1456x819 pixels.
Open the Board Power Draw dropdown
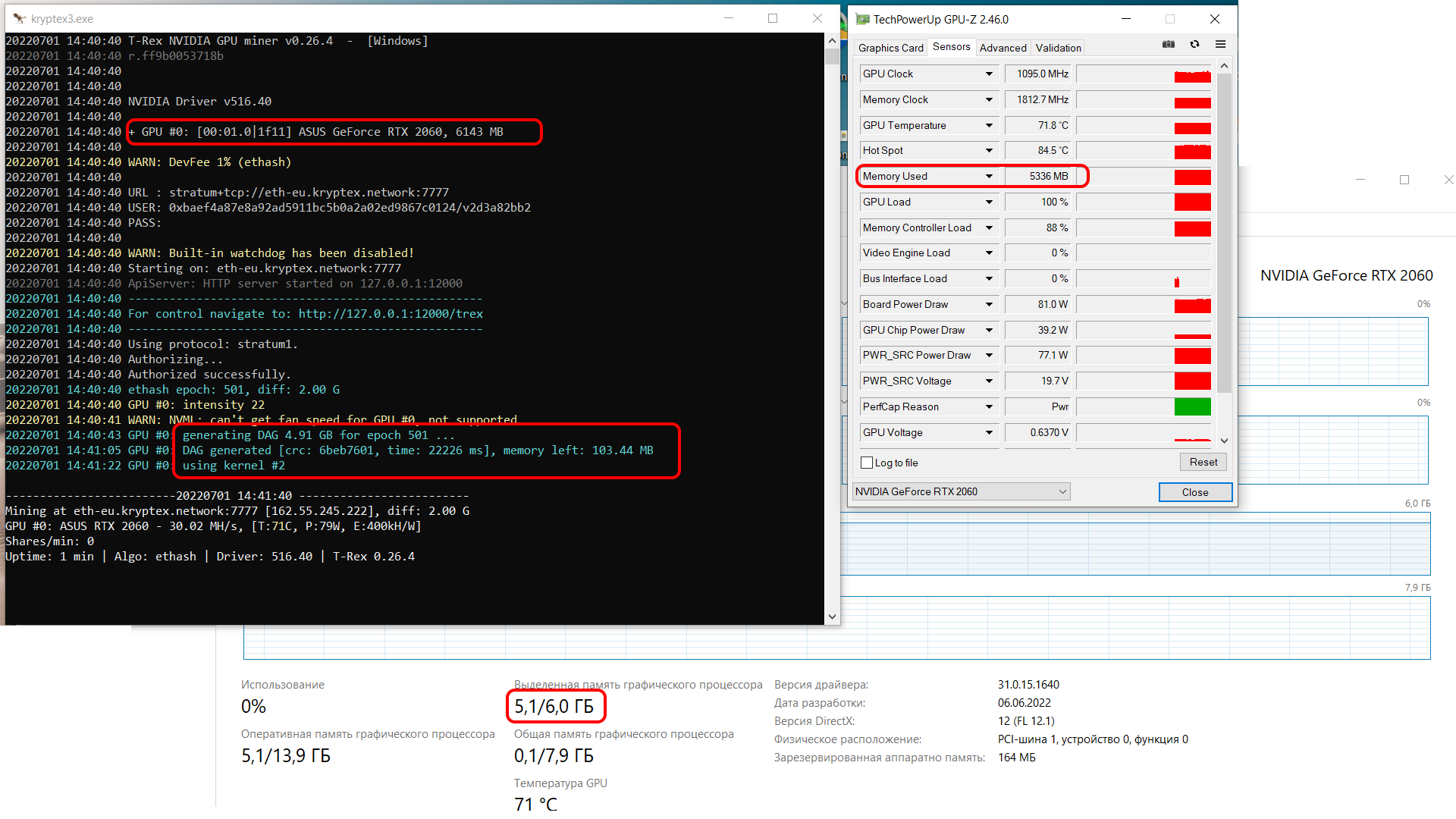point(989,304)
